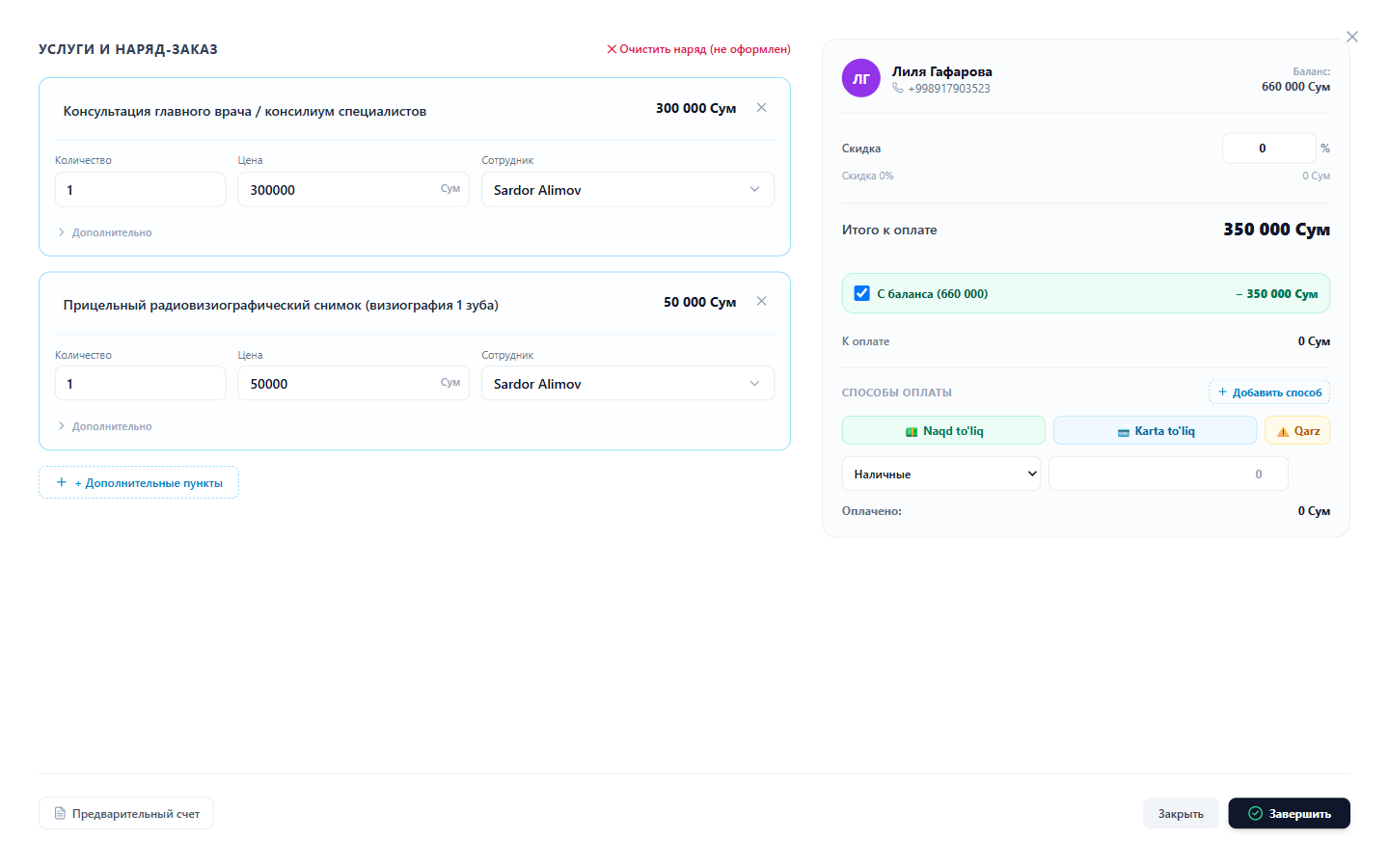The width and height of the screenshot is (1389, 868).
Task: Toggle the 'С баланса (660 000)' checkbox
Action: 862,293
